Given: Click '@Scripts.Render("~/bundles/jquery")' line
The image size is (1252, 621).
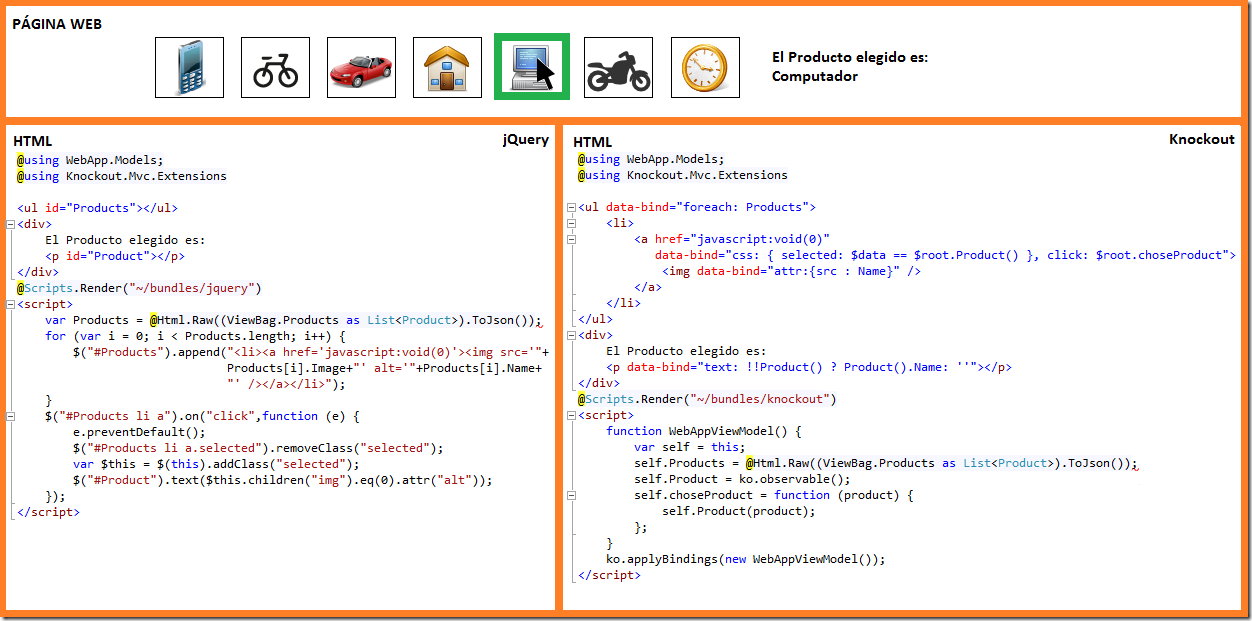Looking at the screenshot, I should coord(139,288).
